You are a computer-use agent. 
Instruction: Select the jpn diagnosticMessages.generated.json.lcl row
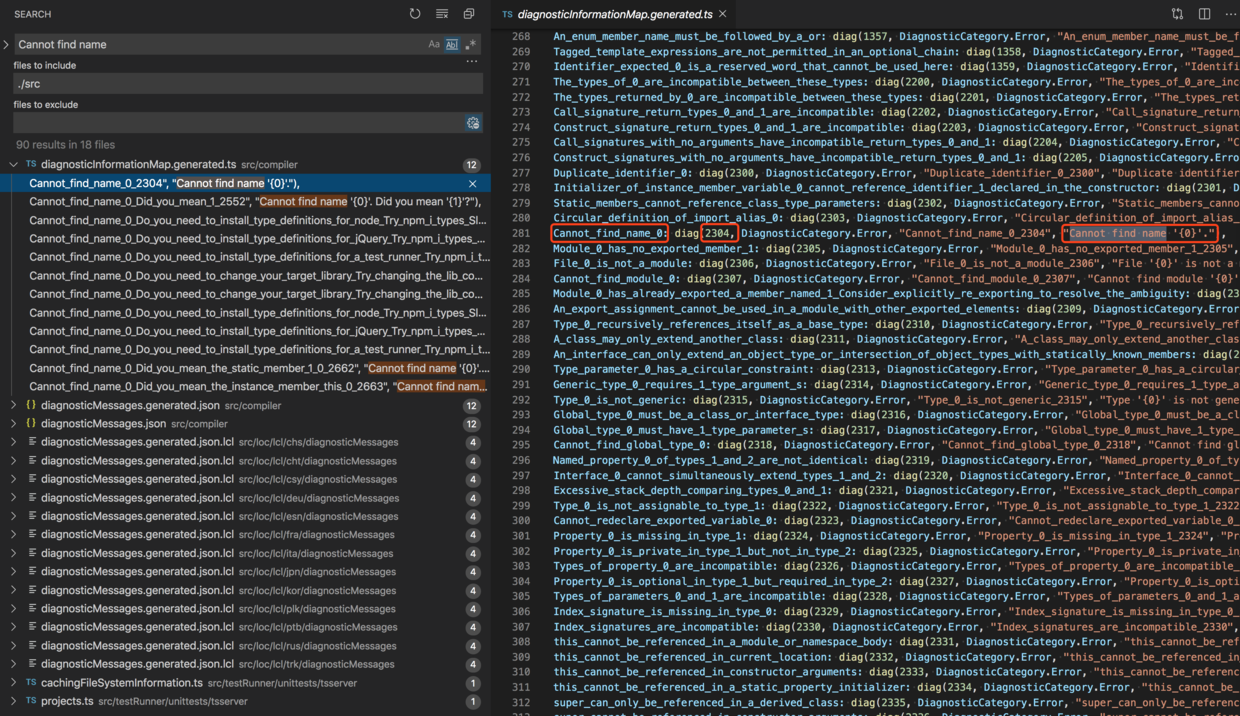245,572
